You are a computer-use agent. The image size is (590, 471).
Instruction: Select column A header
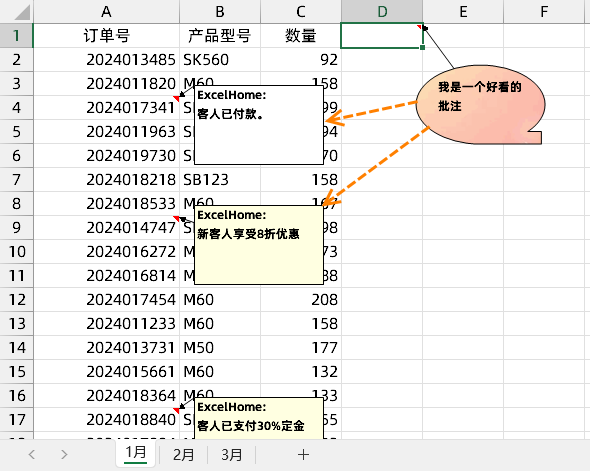(x=106, y=11)
